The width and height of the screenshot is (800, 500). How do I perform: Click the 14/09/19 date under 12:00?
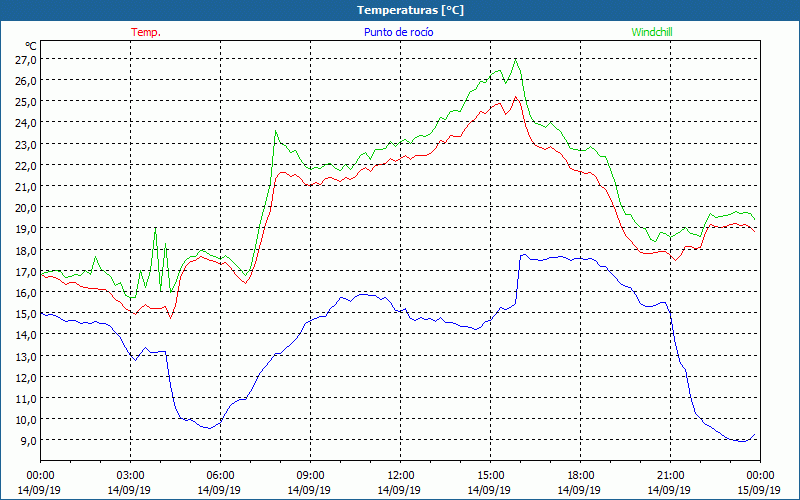[399, 490]
